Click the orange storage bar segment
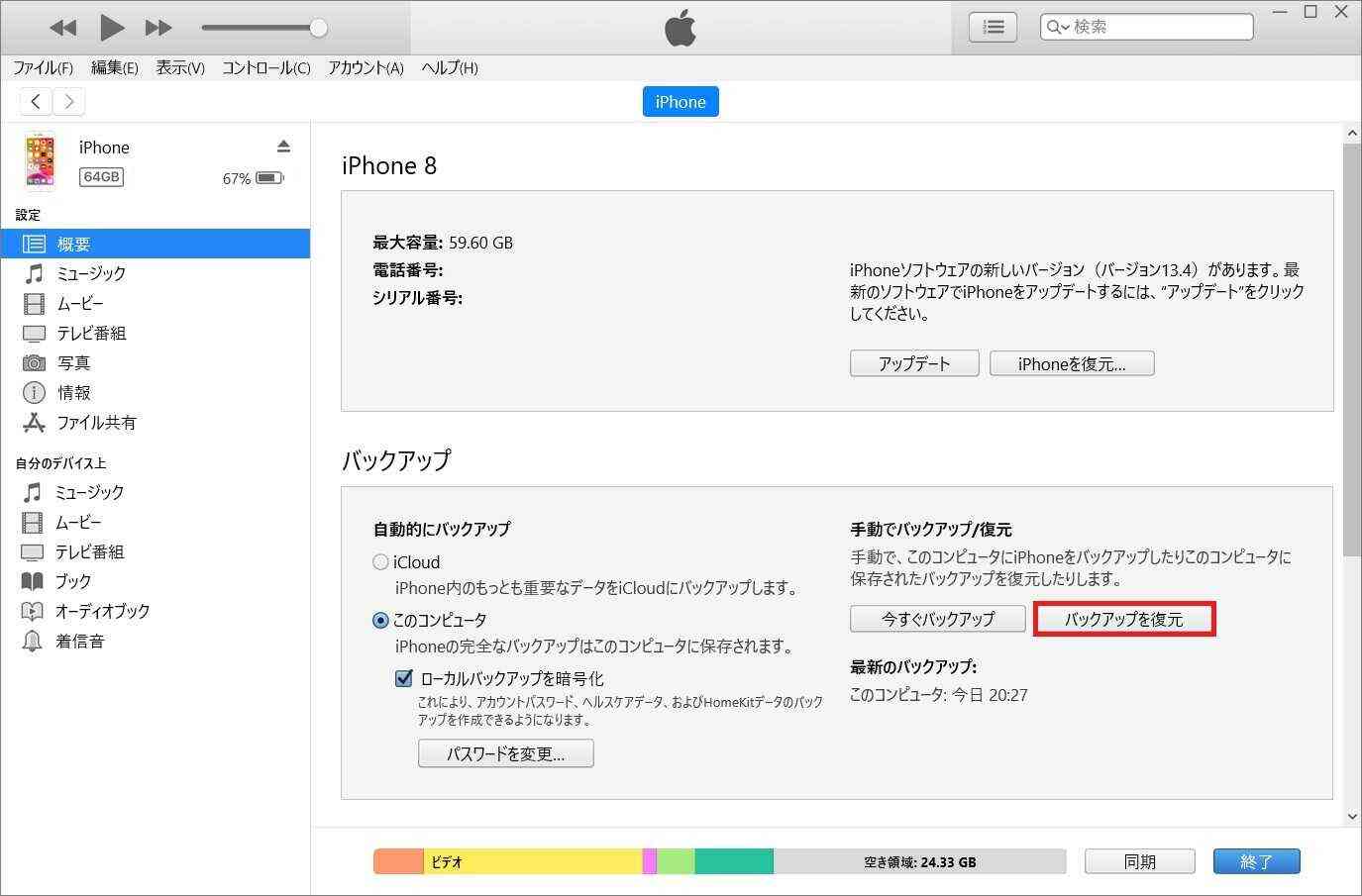The height and width of the screenshot is (896, 1362). click(398, 861)
